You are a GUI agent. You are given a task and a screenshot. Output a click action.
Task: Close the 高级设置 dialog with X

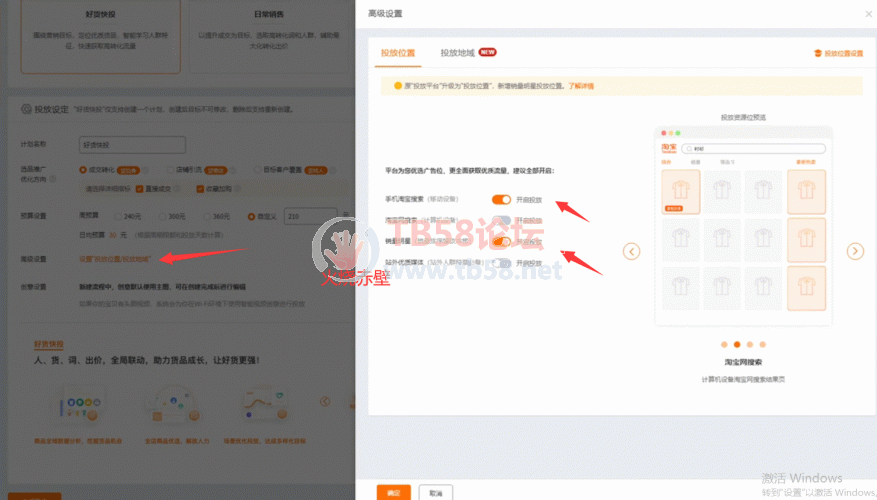(867, 13)
